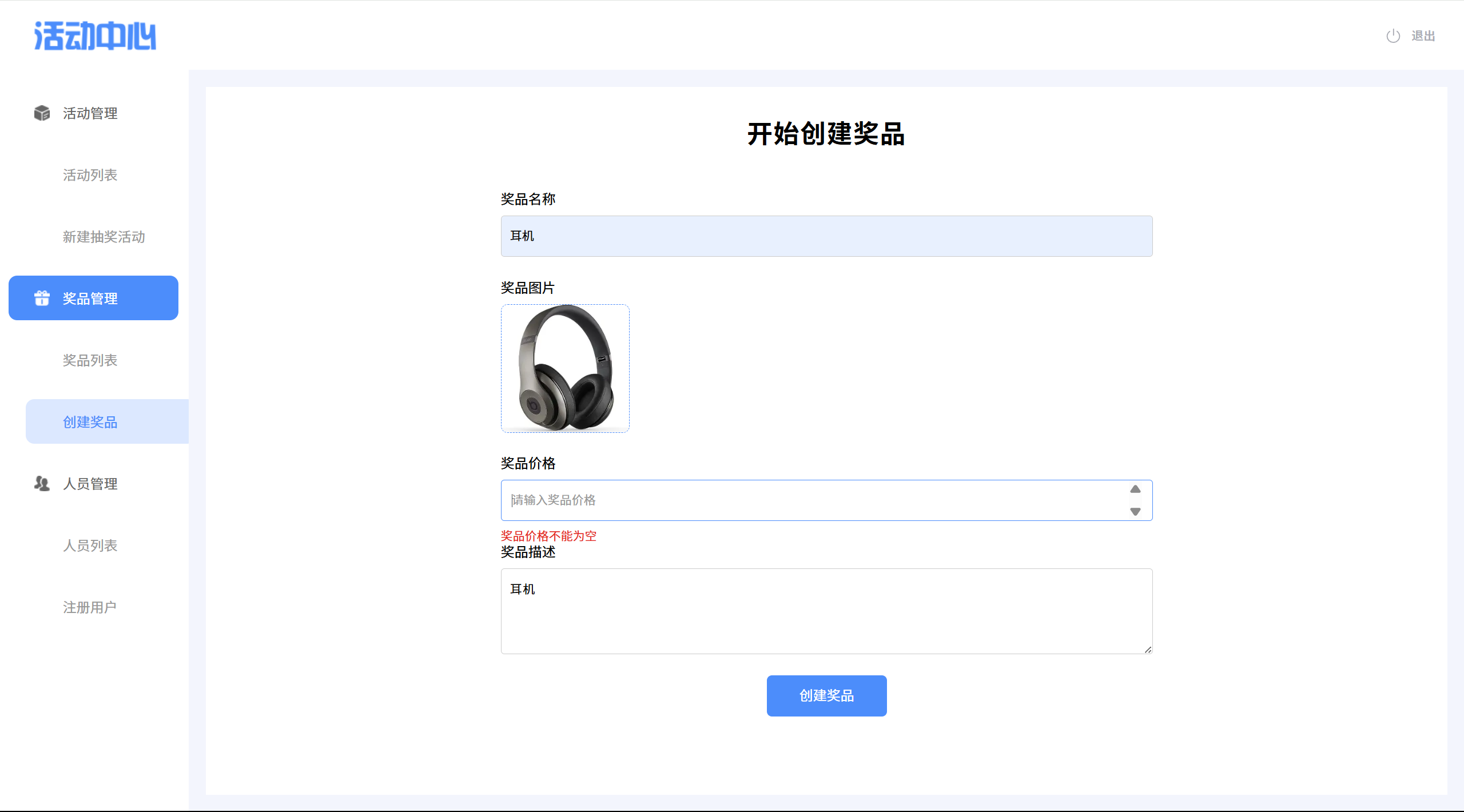Increase the prize price with the up arrow
Viewport: 1464px width, 812px height.
(1135, 489)
